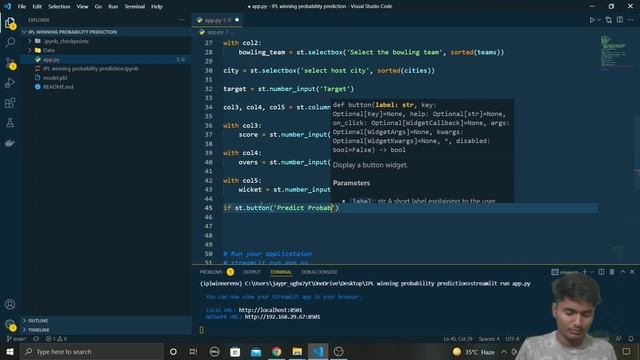Switch to the PROBLEMS panel tab
This screenshot has height=360, width=640.
216,272
